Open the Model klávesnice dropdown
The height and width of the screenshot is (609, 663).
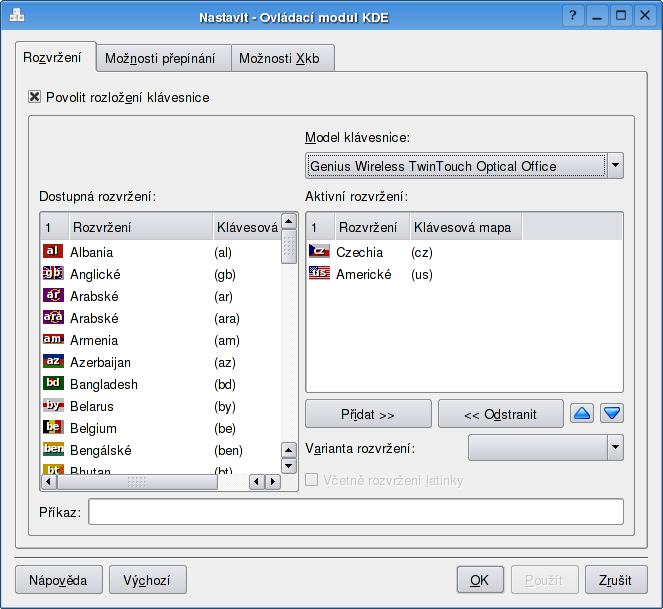click(x=615, y=165)
